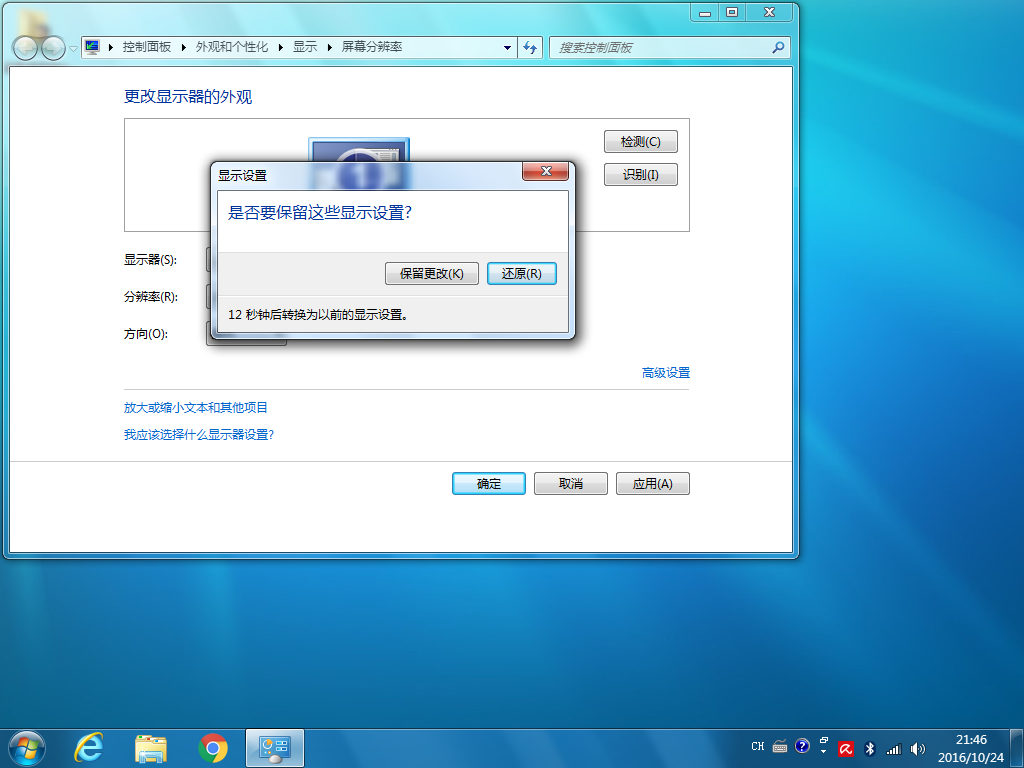Go forward with the forward arrow
This screenshot has width=1024, height=768.
click(x=52, y=48)
